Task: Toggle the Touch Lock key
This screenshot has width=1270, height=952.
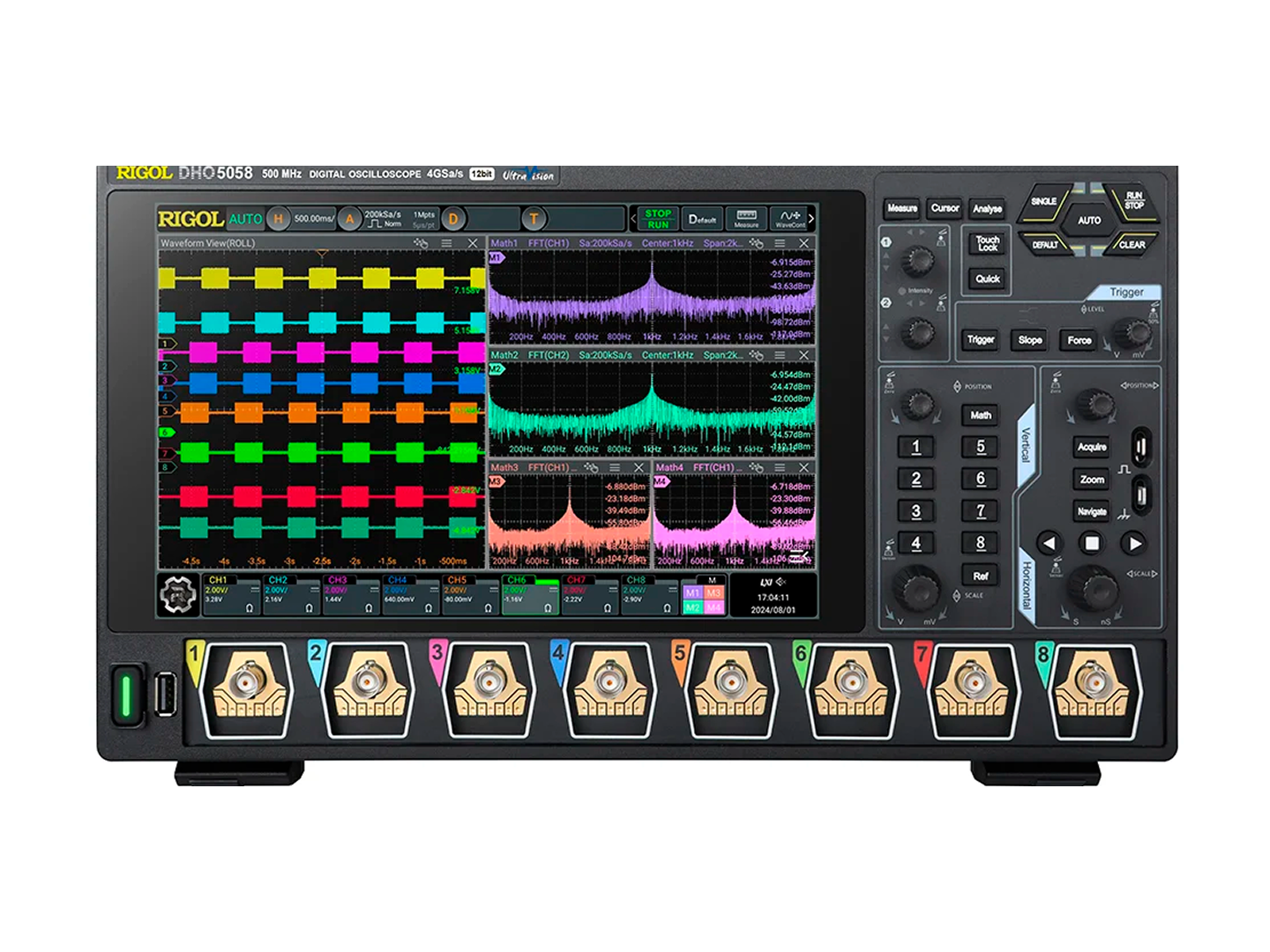Action: click(988, 243)
